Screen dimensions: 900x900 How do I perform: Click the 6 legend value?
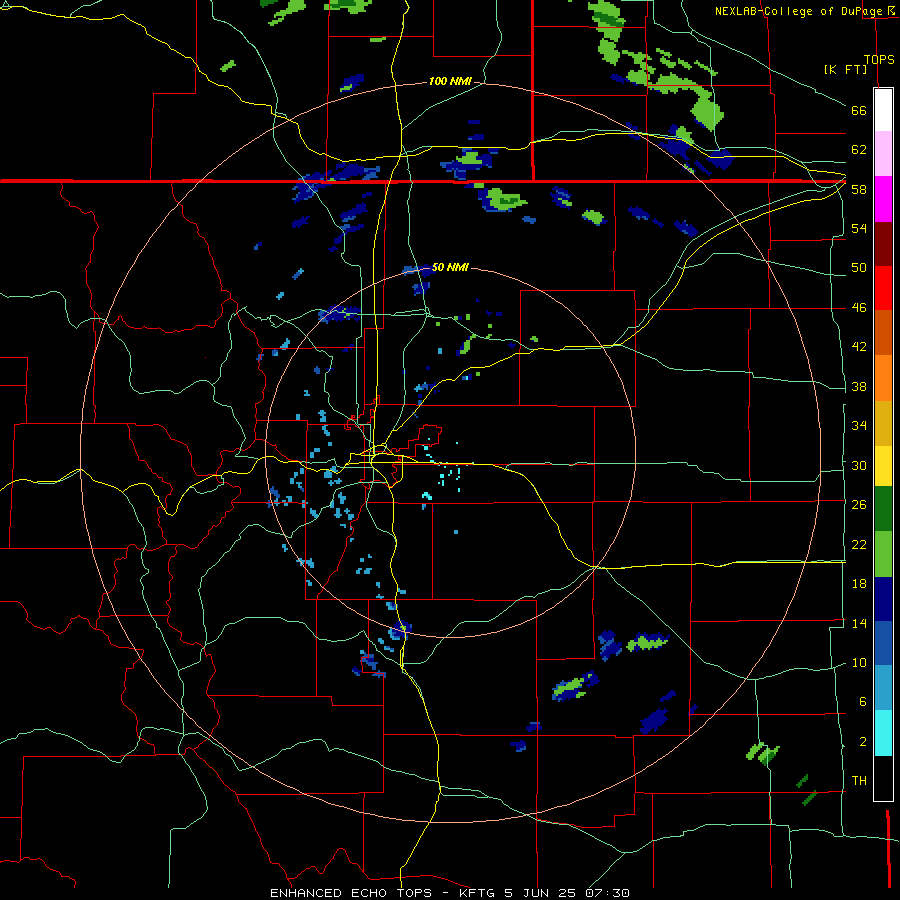coord(862,701)
